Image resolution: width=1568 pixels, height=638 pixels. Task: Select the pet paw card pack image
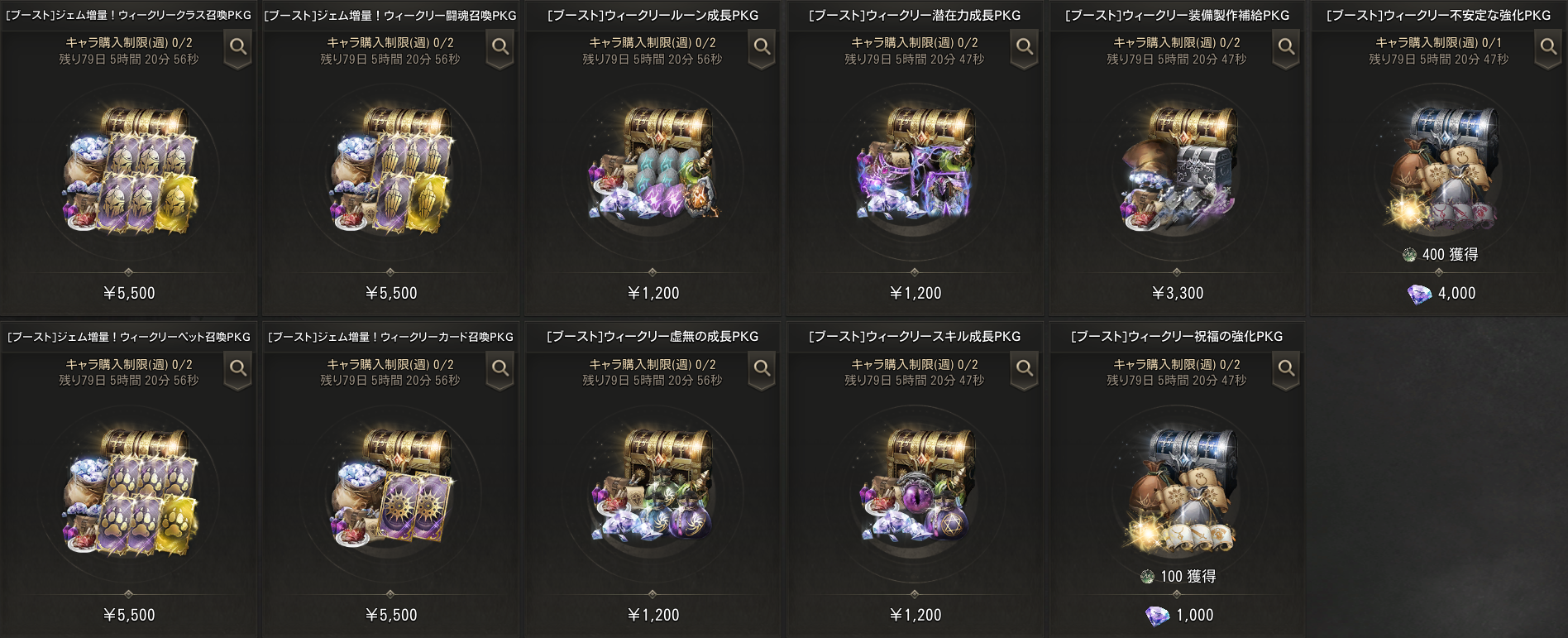pos(129,492)
